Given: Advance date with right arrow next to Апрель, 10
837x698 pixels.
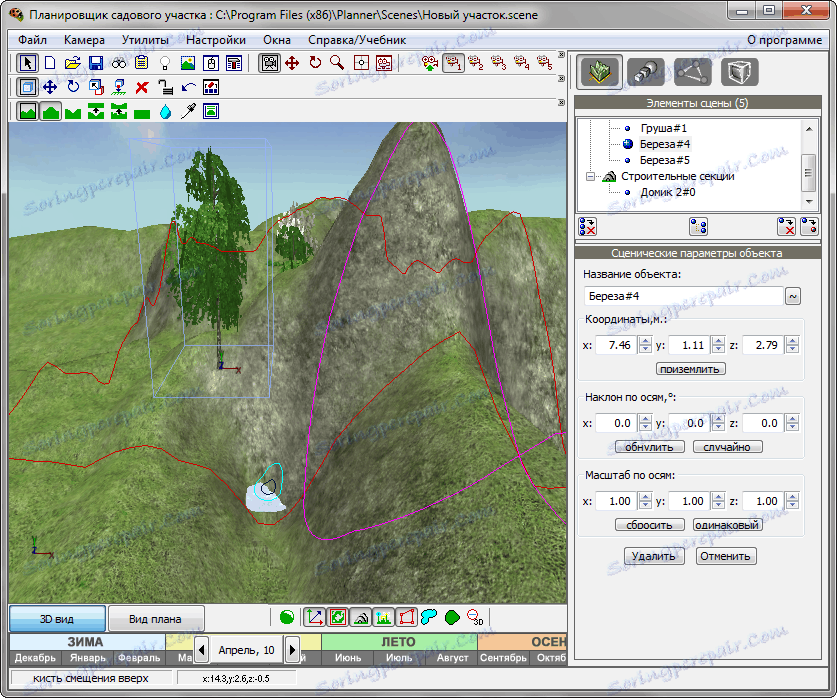Looking at the screenshot, I should click(x=293, y=650).
